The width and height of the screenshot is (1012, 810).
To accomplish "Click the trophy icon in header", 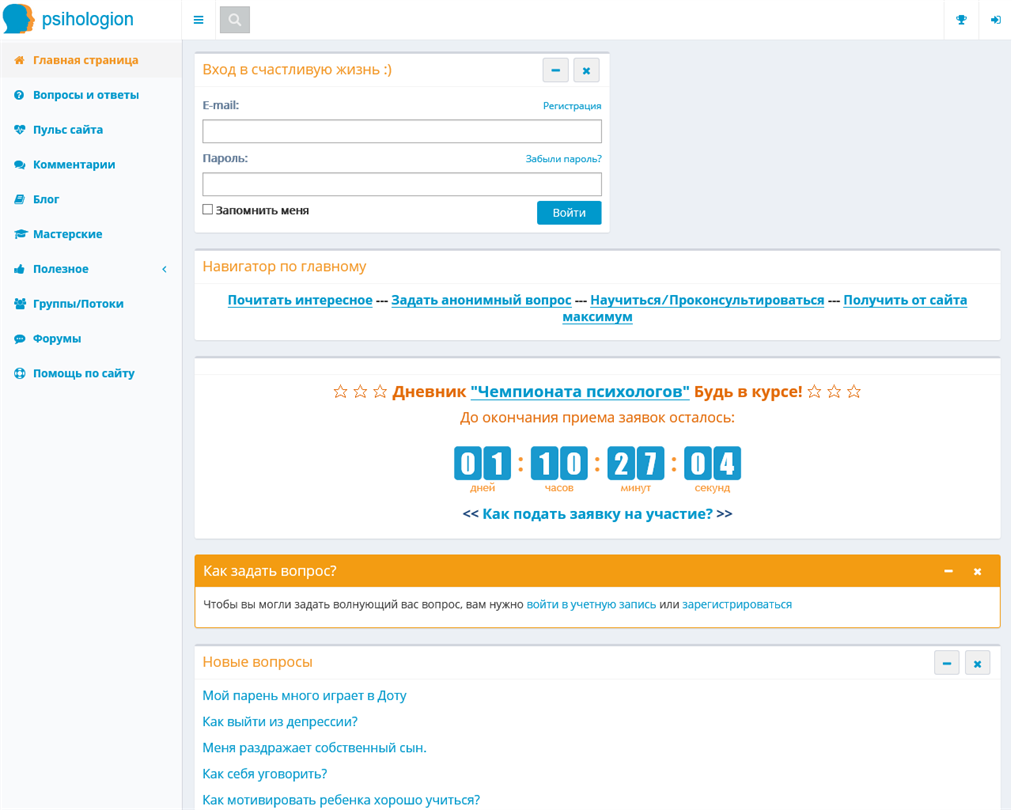I will point(961,20).
